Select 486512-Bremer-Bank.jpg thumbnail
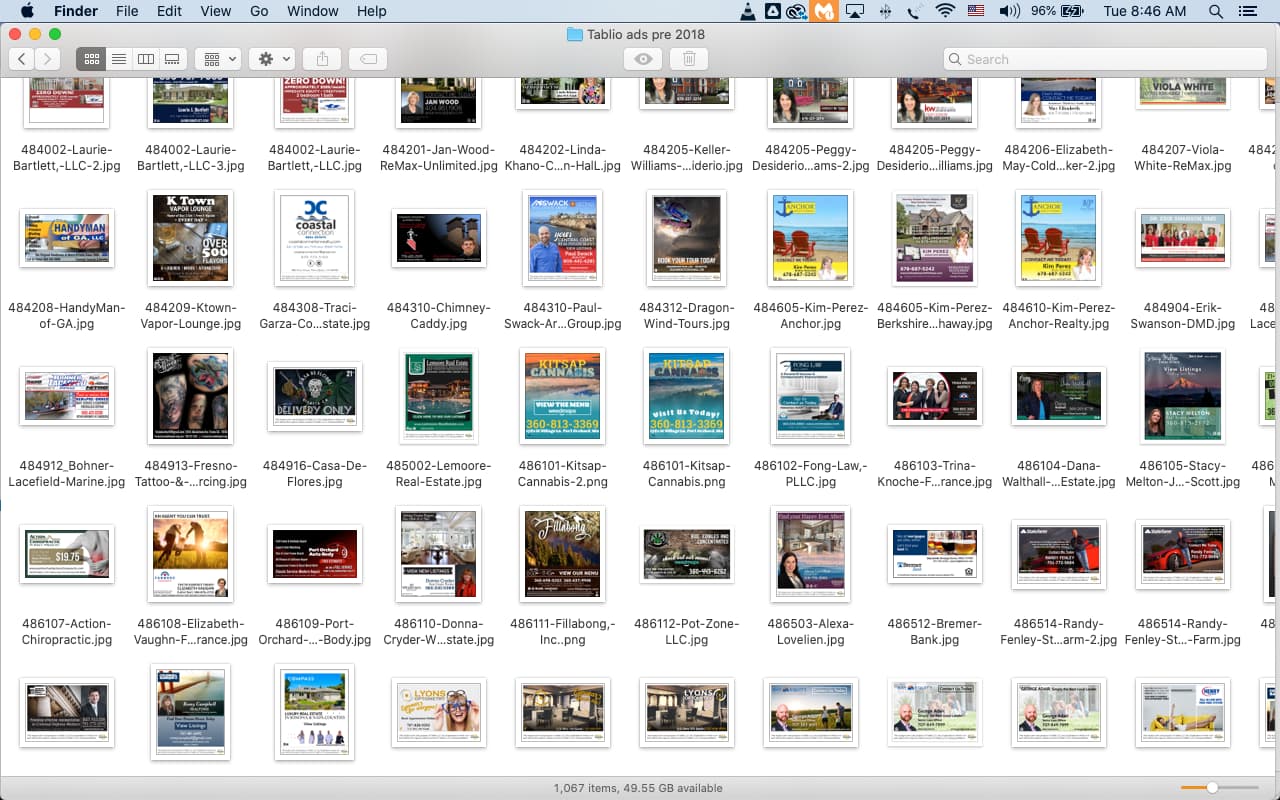The height and width of the screenshot is (800, 1280). tap(934, 554)
